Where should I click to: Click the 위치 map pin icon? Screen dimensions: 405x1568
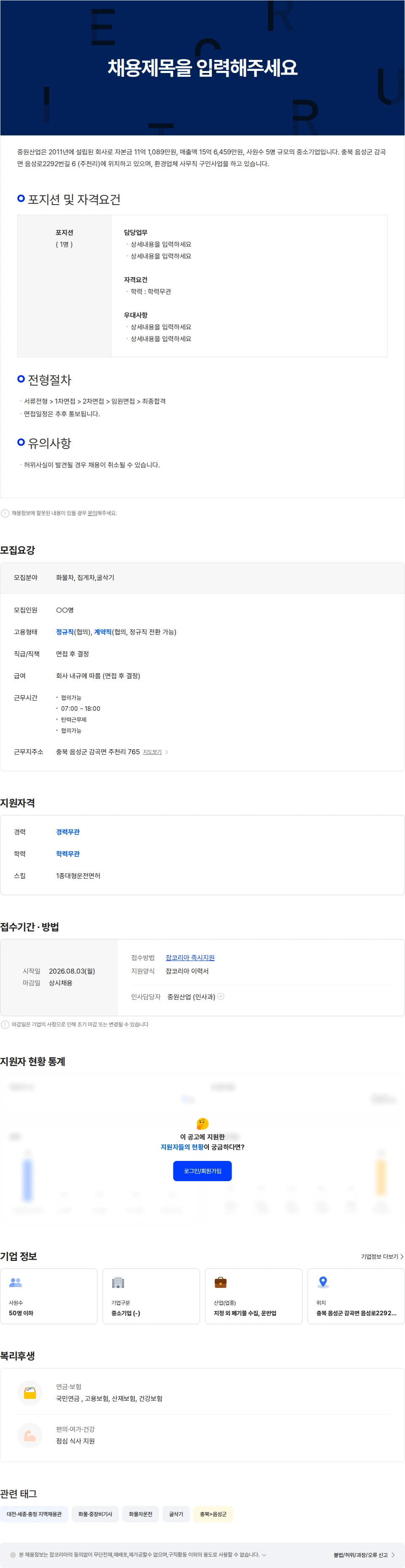coord(323,1282)
